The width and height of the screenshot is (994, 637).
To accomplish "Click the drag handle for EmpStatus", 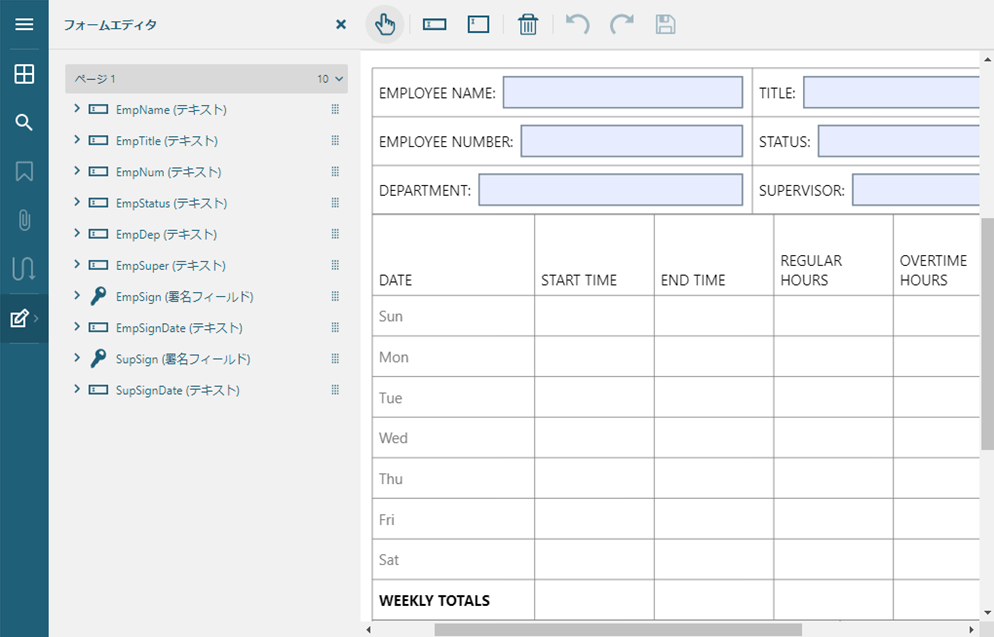I will (x=335, y=203).
